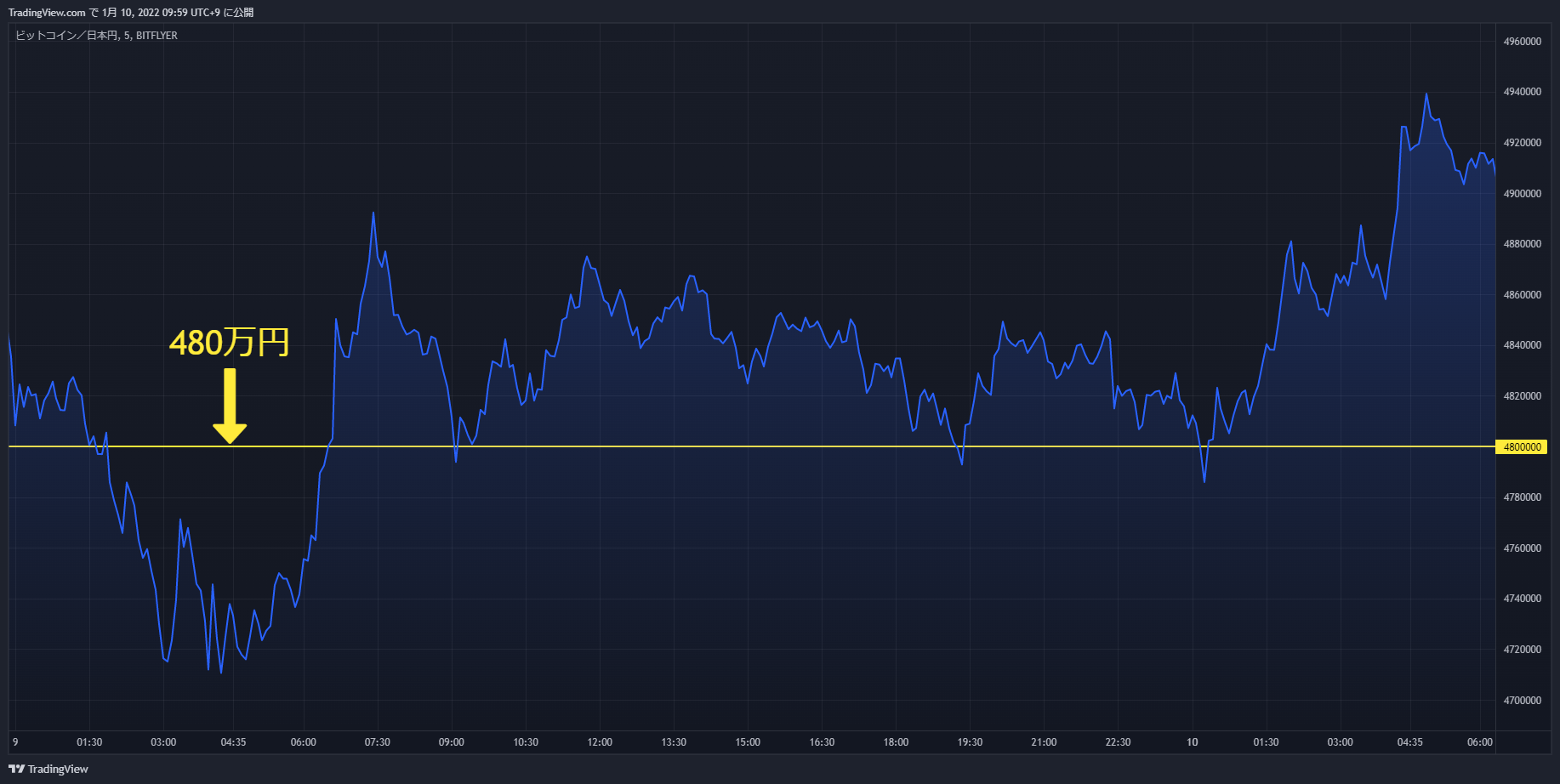Click the 21:00 time axis label
The height and width of the screenshot is (784, 1560).
coord(1044,742)
